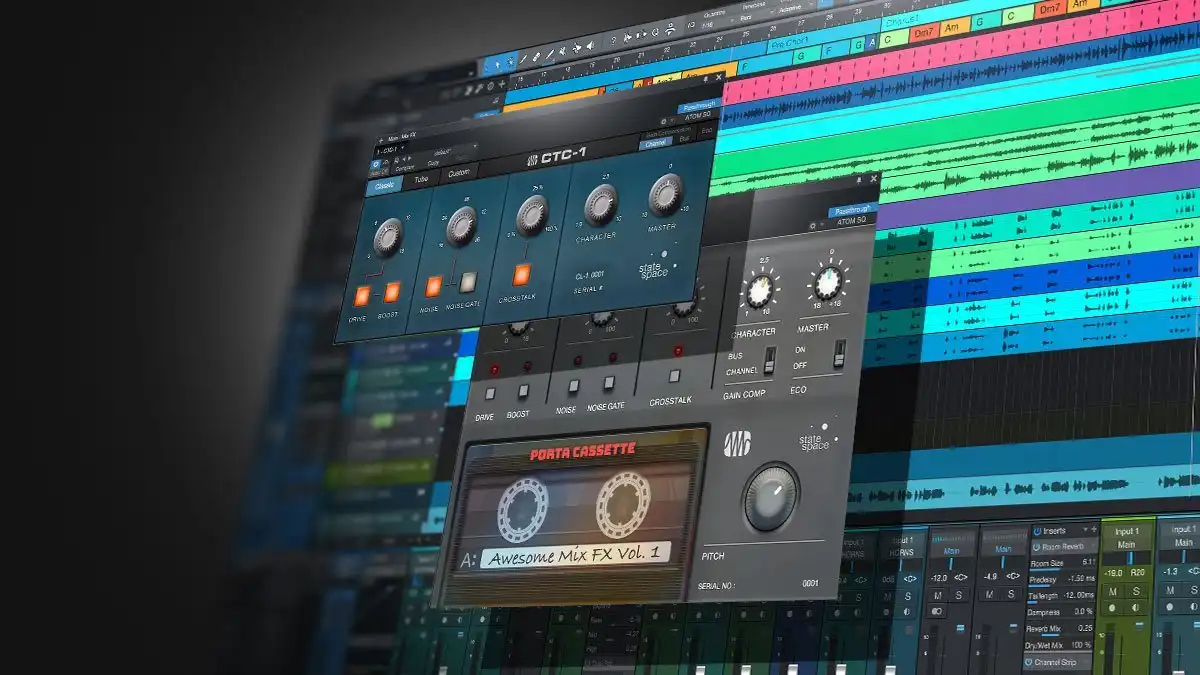Click the Character knob in CTC-1

601,204
